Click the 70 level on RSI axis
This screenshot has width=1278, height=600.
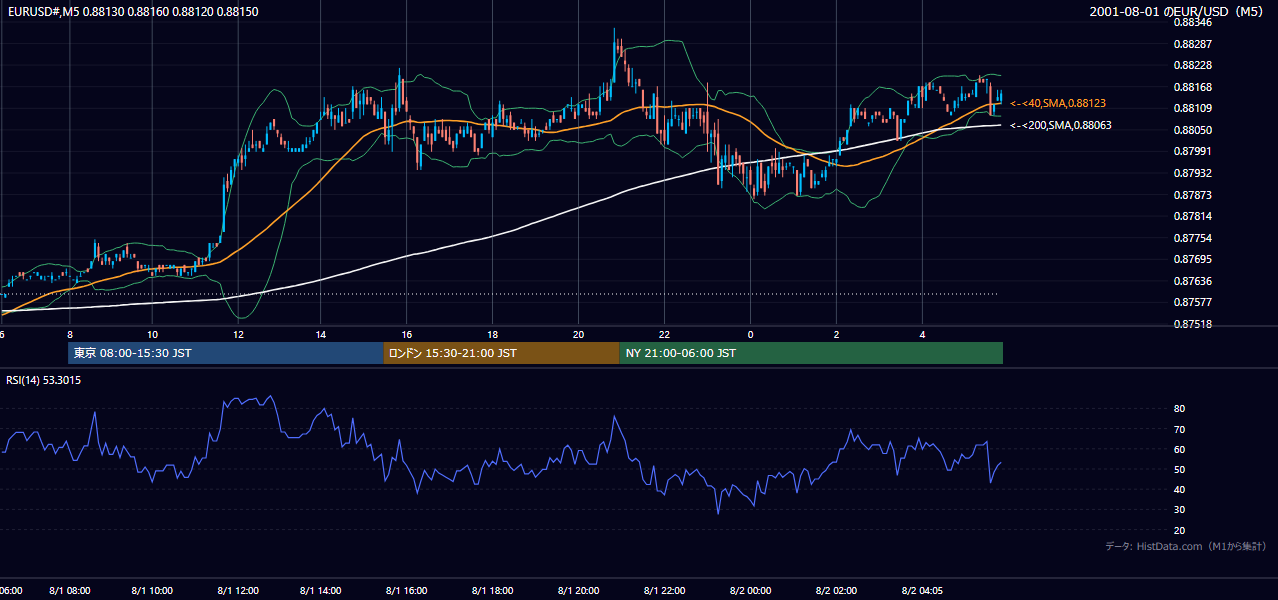pyautogui.click(x=1179, y=429)
